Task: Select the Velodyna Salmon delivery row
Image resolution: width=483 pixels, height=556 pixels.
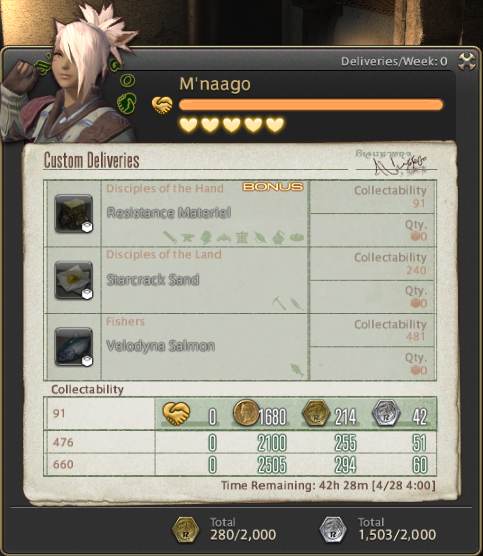Action: (x=240, y=347)
